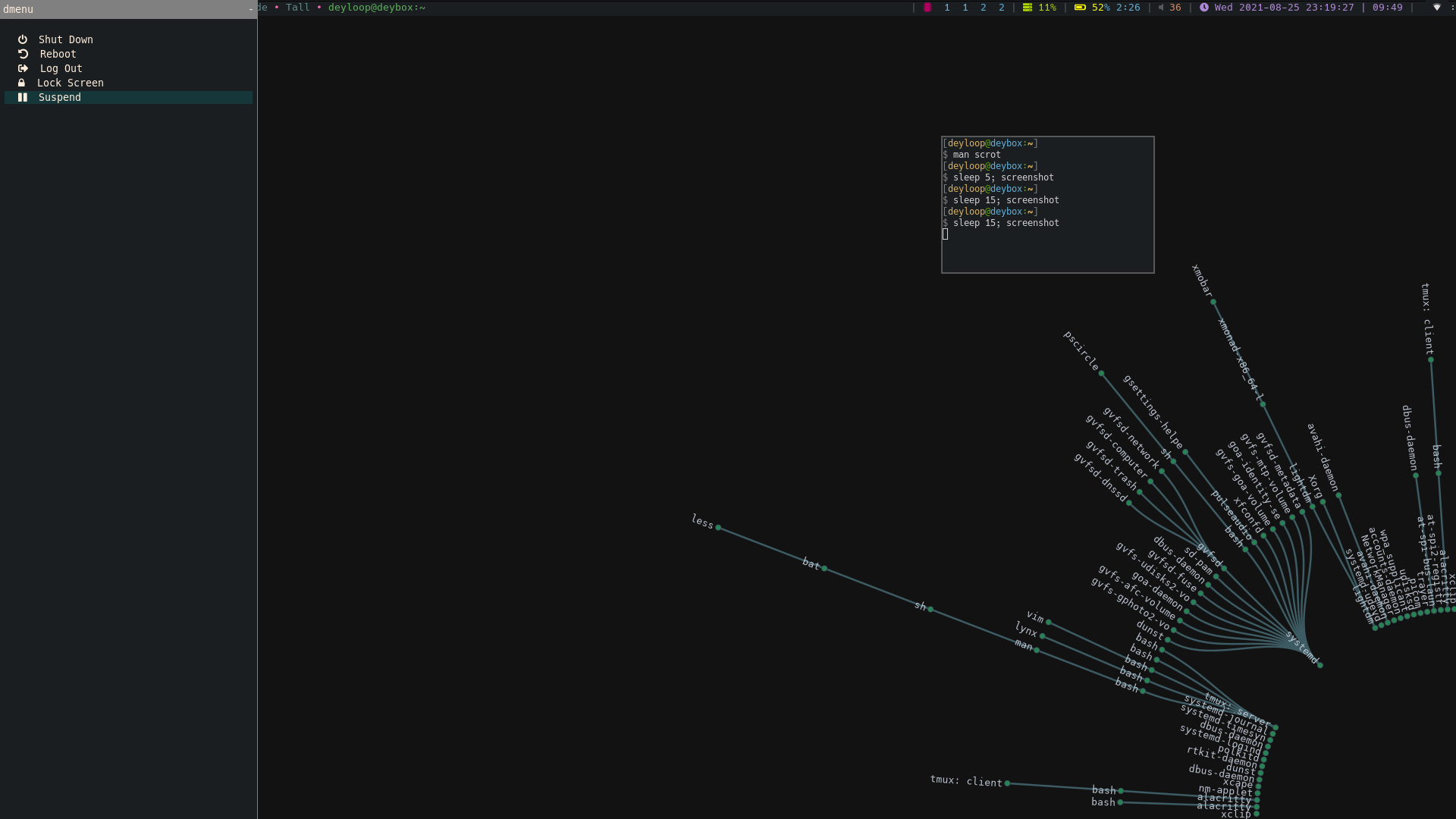Click the Lock Screen padlock icon
Viewport: 1456px width, 819px height.
click(x=21, y=83)
